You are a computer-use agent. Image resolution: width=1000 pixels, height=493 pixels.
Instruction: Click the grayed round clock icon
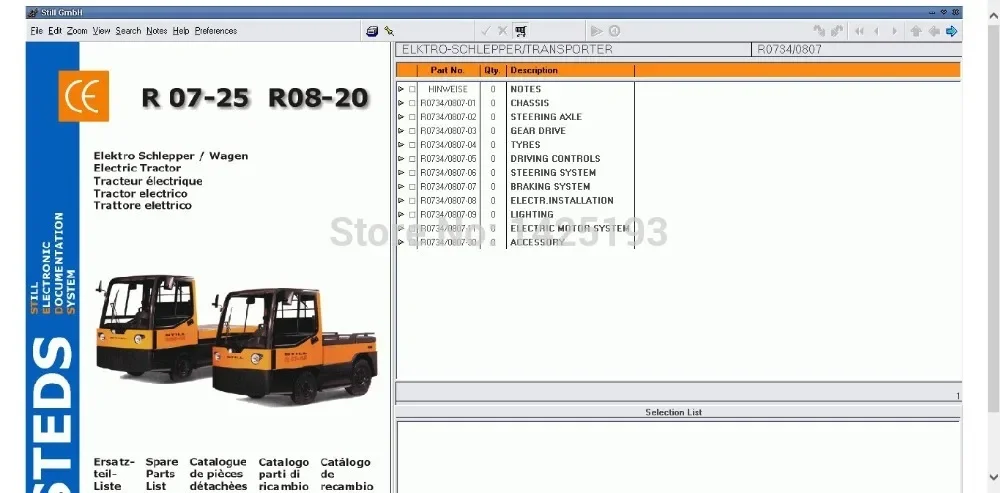point(614,31)
